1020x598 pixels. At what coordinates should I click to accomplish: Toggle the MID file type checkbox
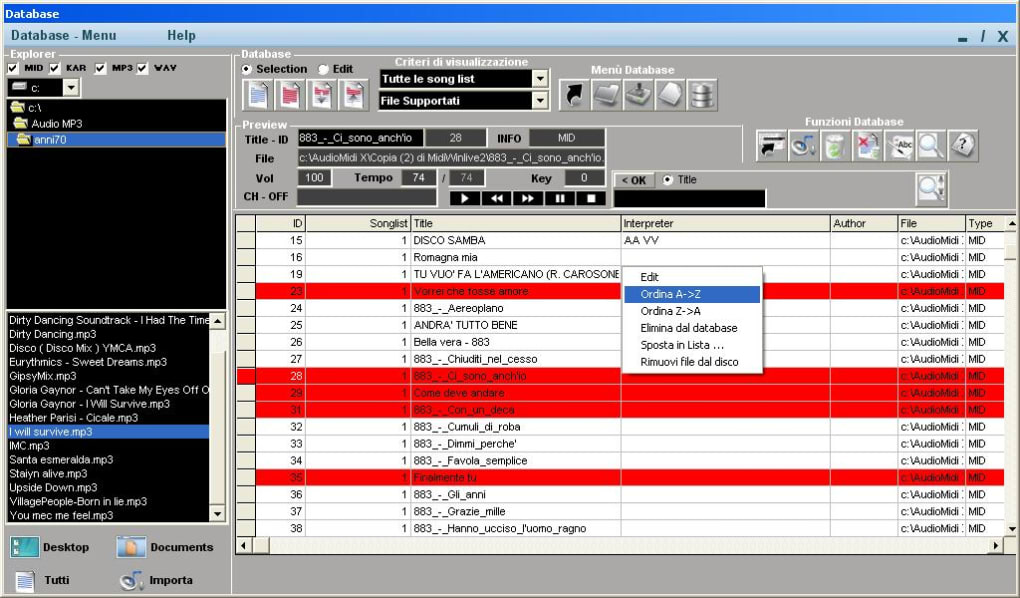pos(13,68)
